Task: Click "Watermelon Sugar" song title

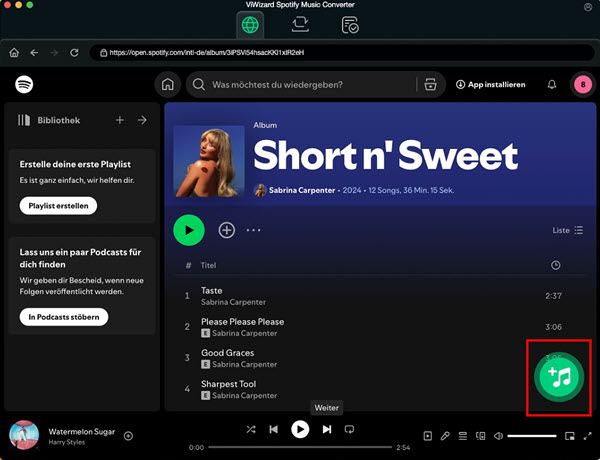Action: (x=82, y=432)
